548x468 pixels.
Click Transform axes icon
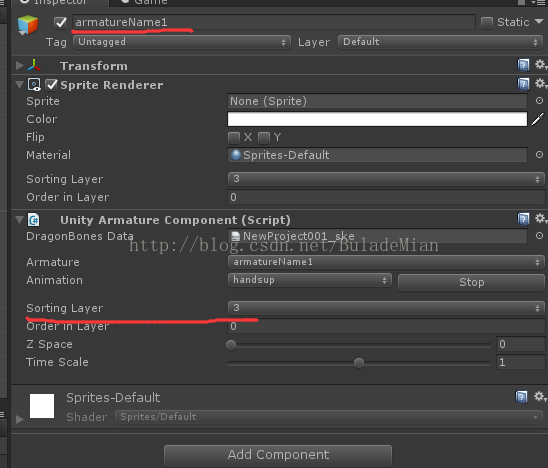click(34, 65)
